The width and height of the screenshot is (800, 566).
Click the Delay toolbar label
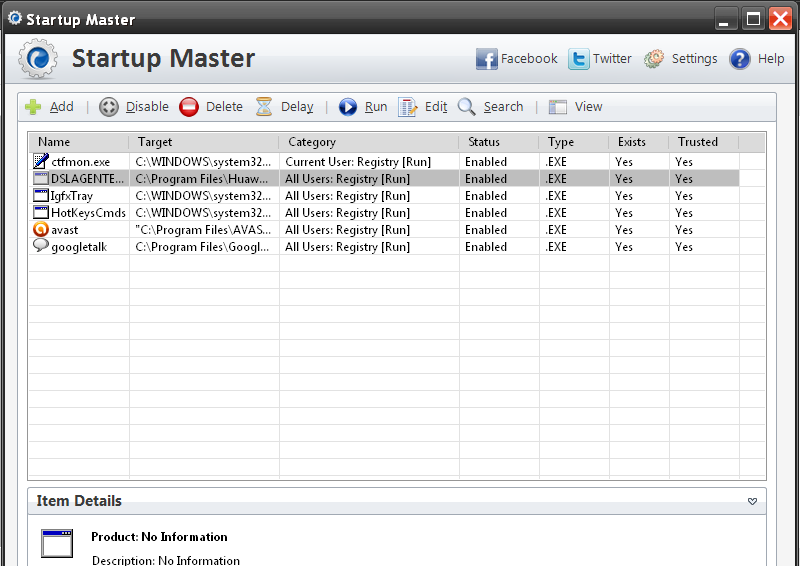(297, 107)
